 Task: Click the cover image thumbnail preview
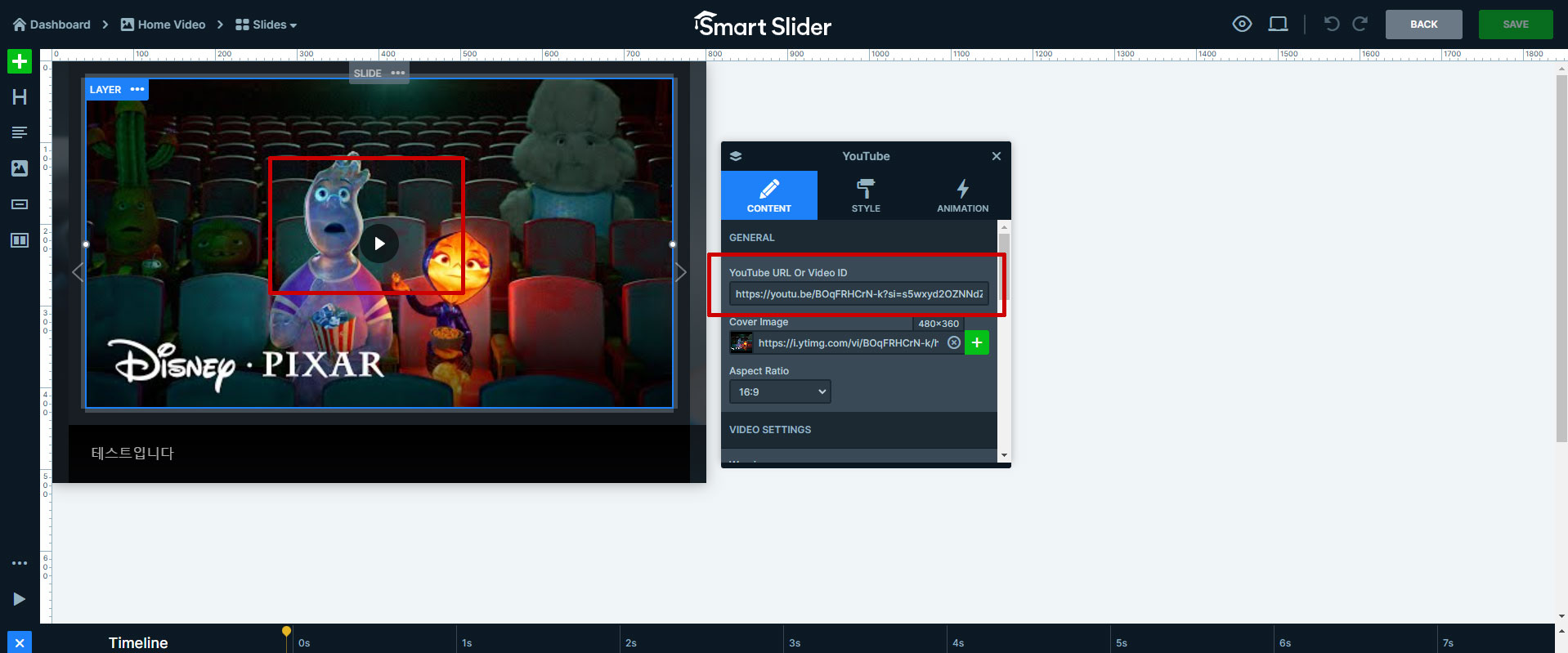(x=741, y=342)
